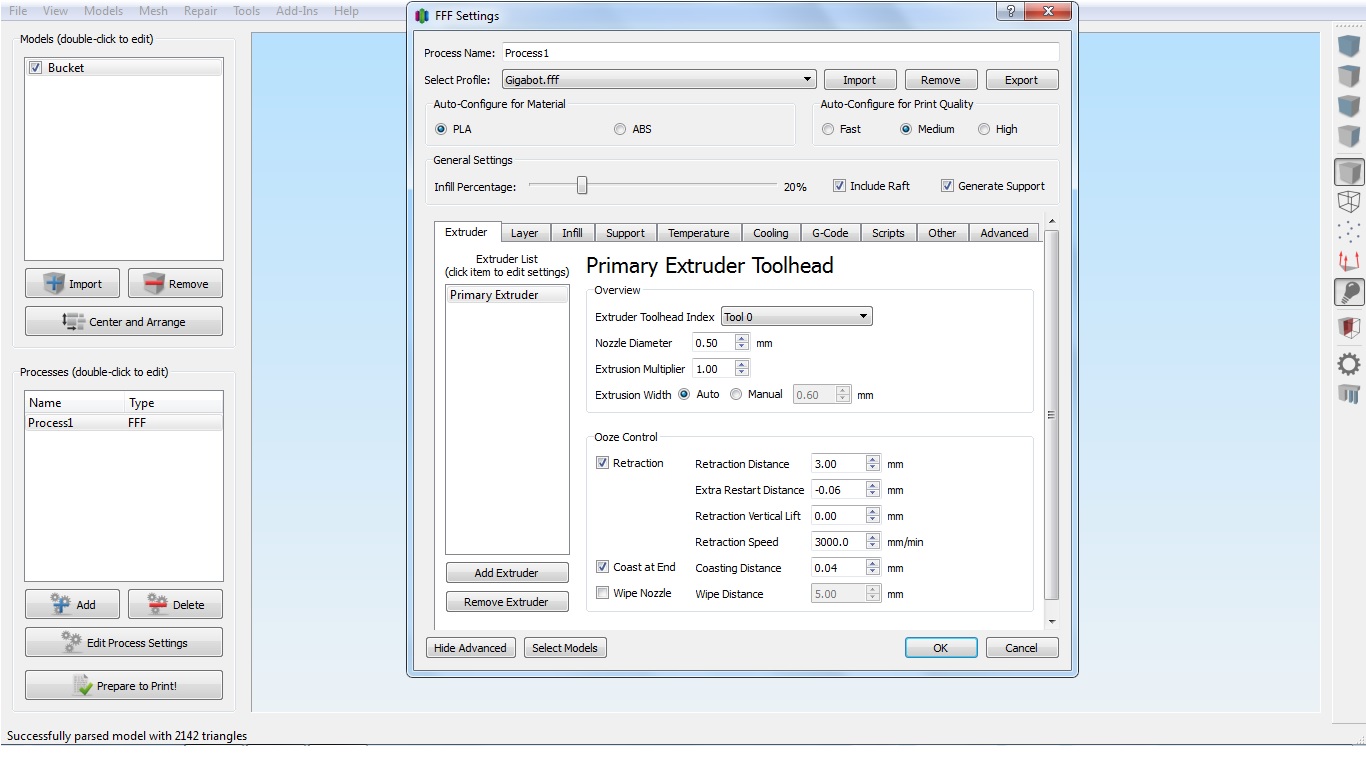
Task: Expand the Extruder Toolhead Index dropdown
Action: [796, 317]
